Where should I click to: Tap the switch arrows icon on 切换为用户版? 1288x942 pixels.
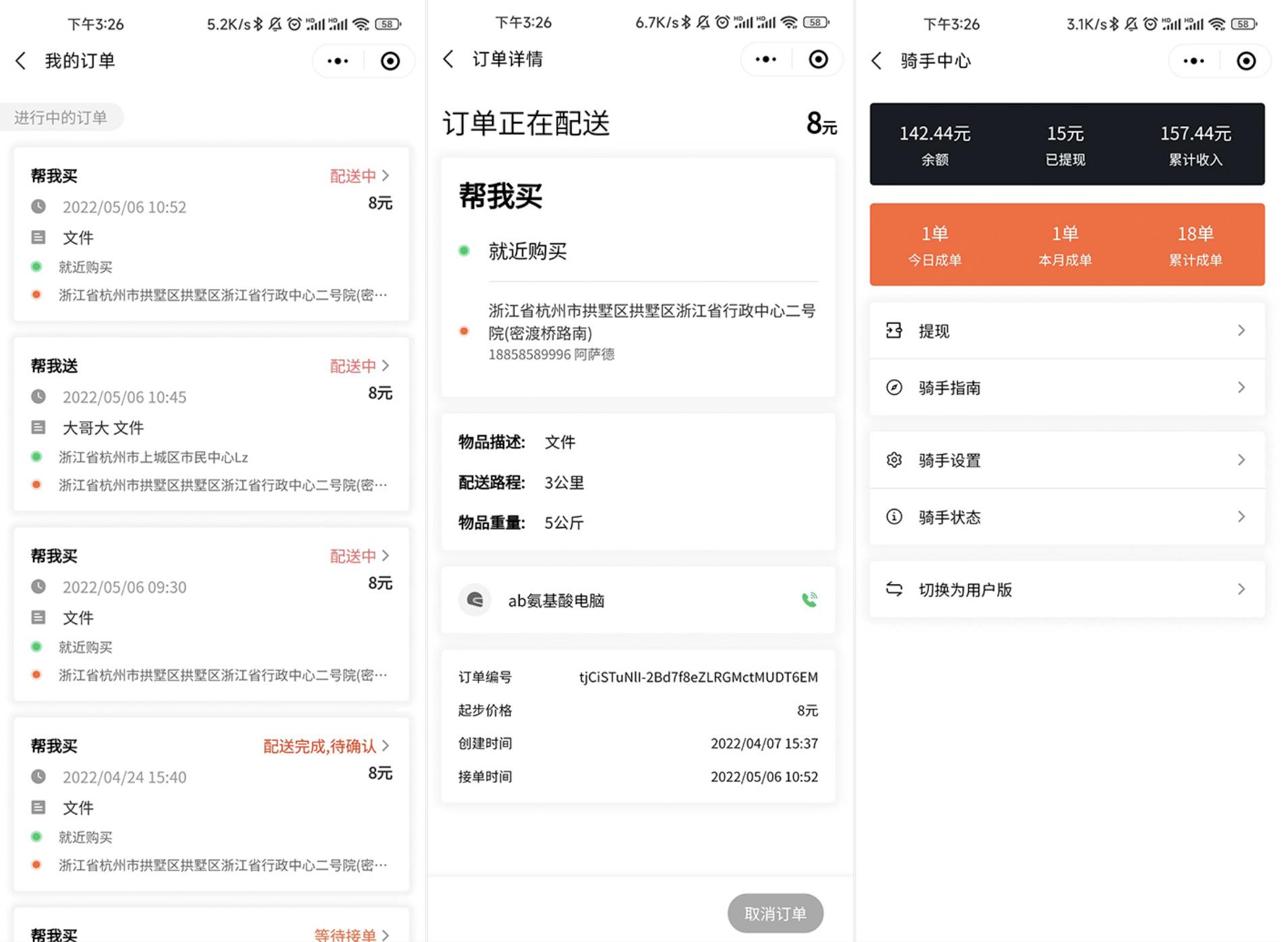coord(894,590)
